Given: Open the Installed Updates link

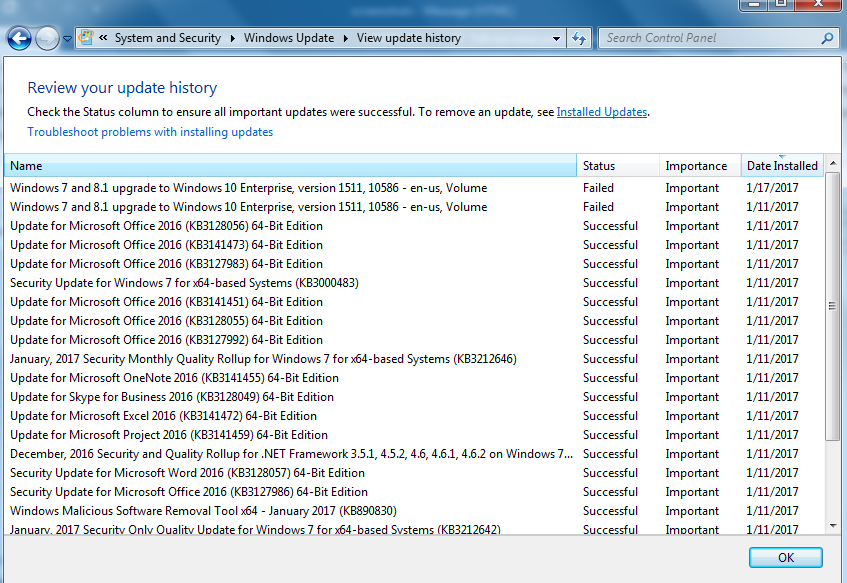Looking at the screenshot, I should [x=602, y=112].
